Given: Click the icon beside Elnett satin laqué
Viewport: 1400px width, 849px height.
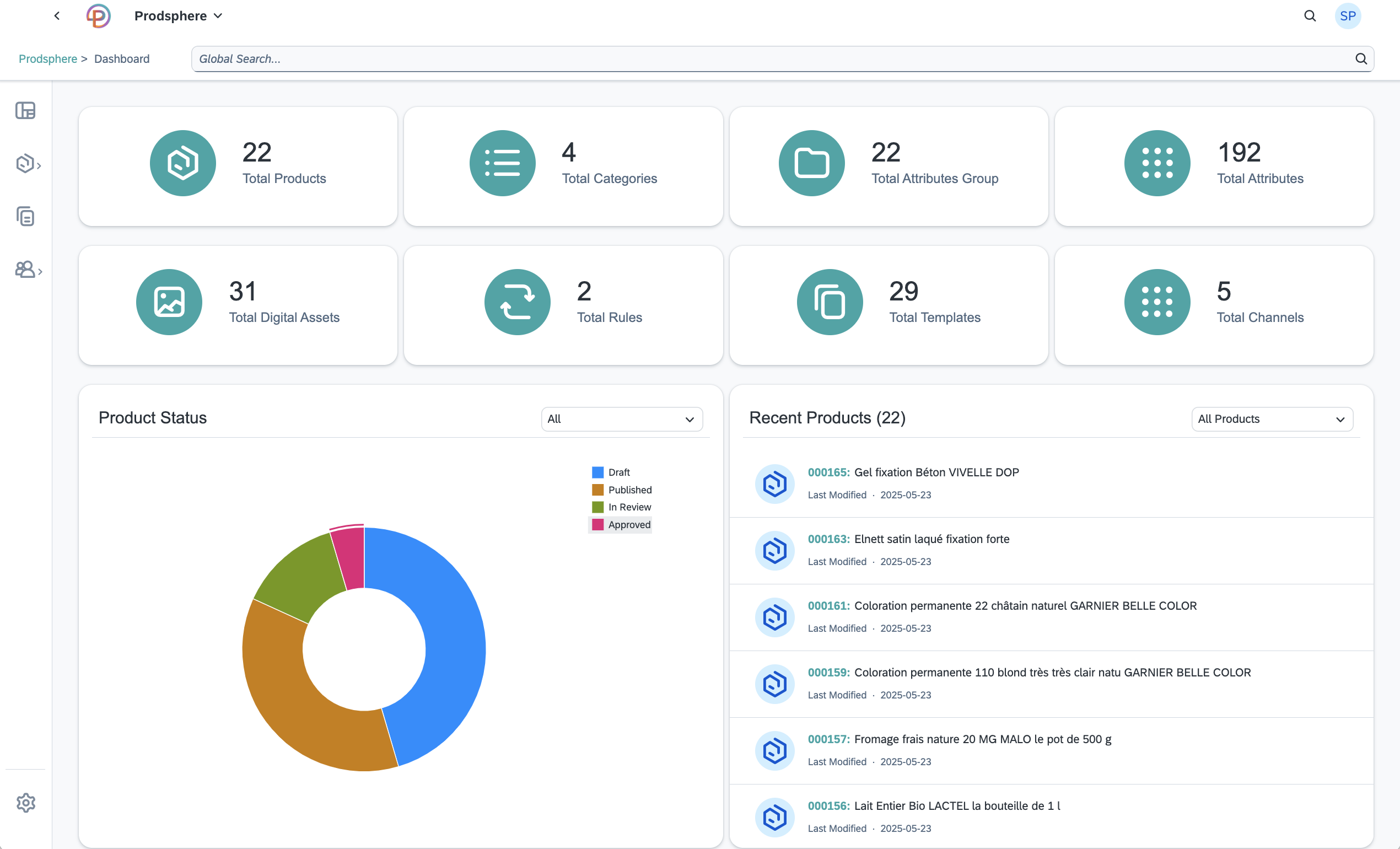Looking at the screenshot, I should coord(774,551).
